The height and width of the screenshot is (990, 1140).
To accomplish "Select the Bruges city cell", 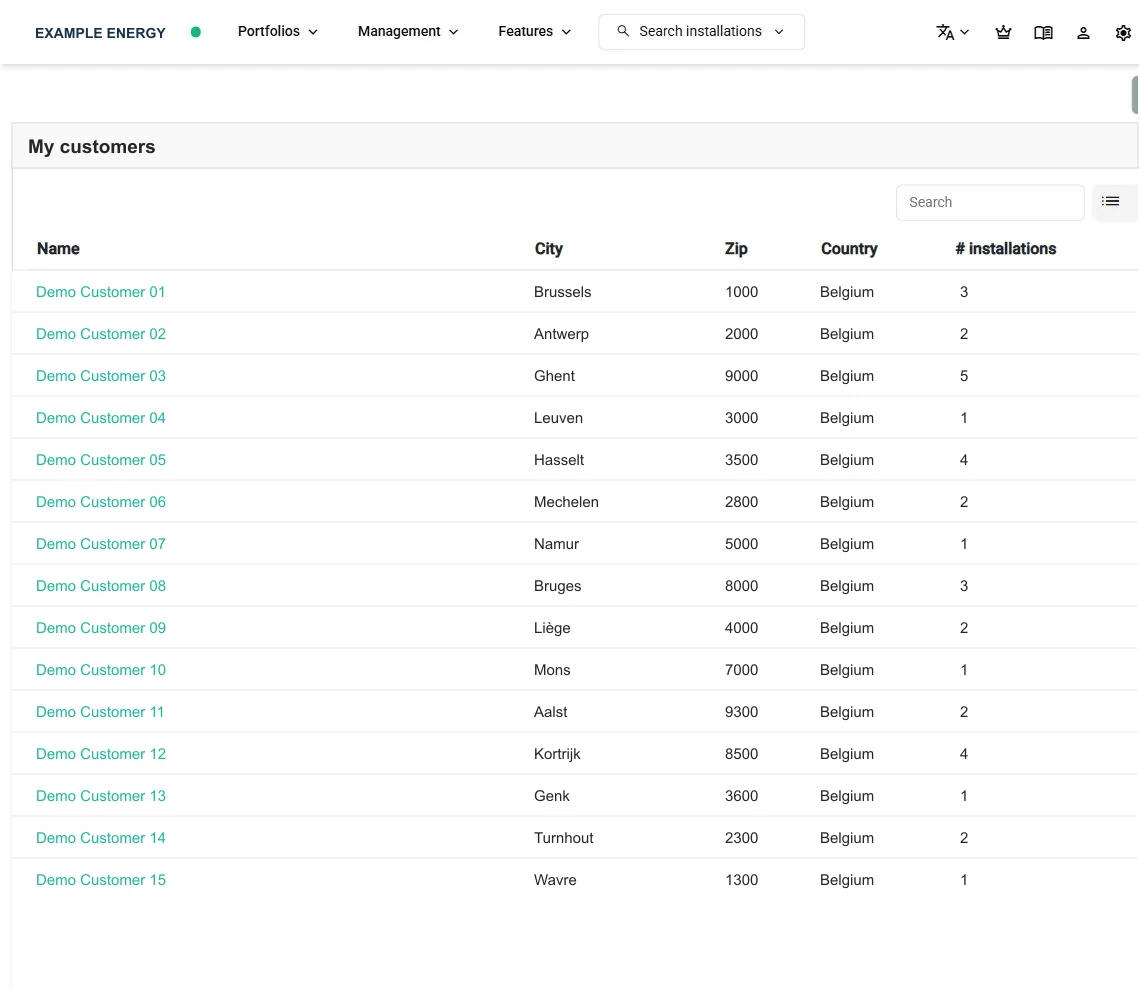I will click(558, 586).
